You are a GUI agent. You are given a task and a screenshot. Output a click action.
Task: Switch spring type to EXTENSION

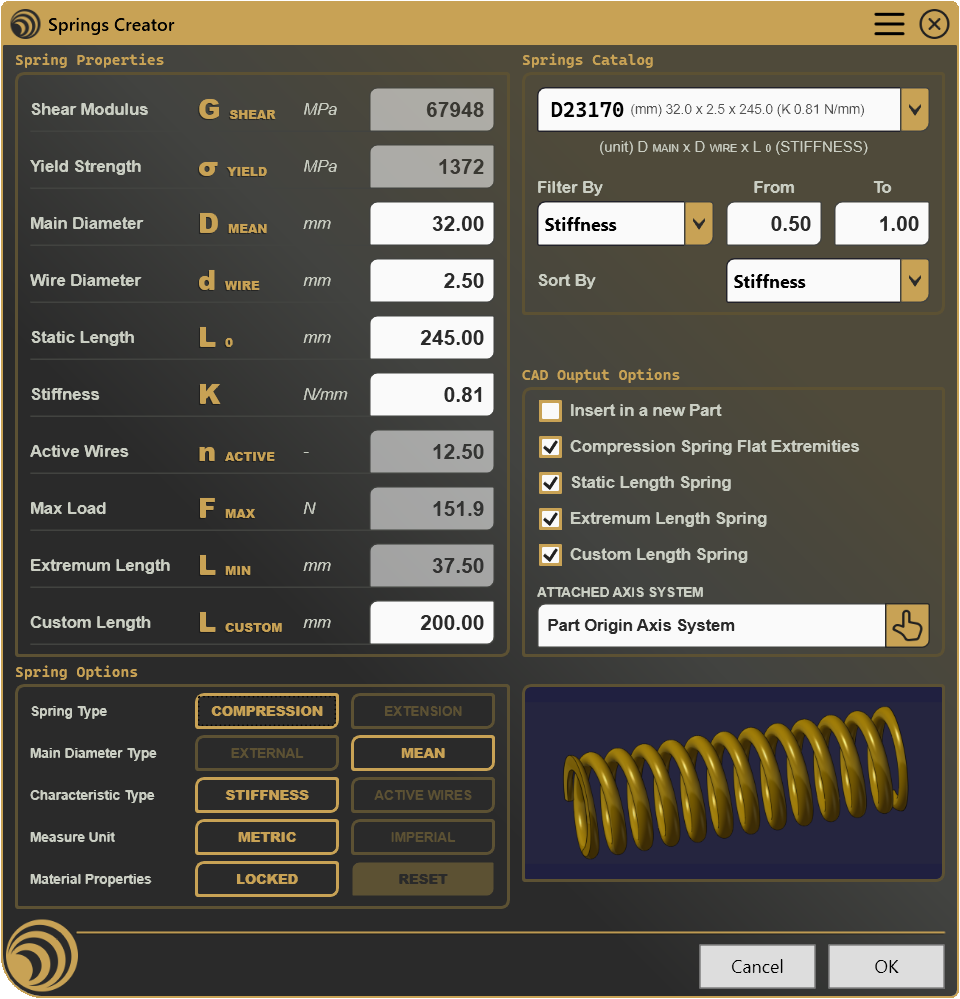click(423, 711)
